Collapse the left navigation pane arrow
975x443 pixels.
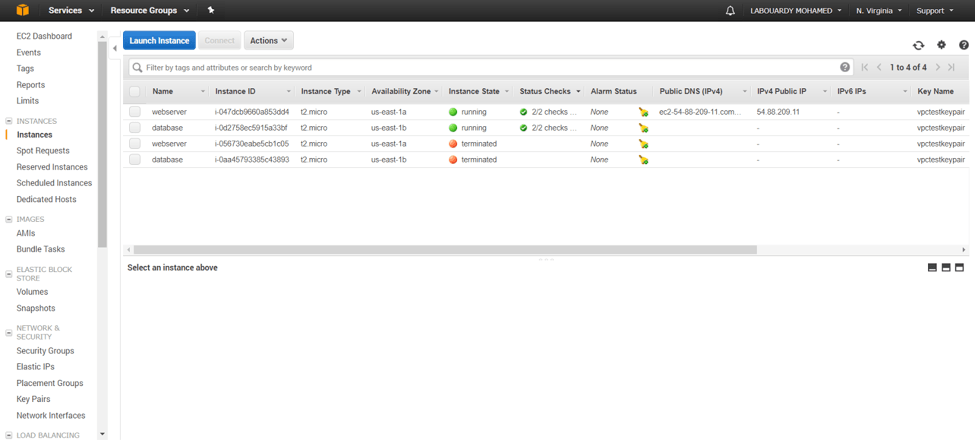click(x=115, y=49)
